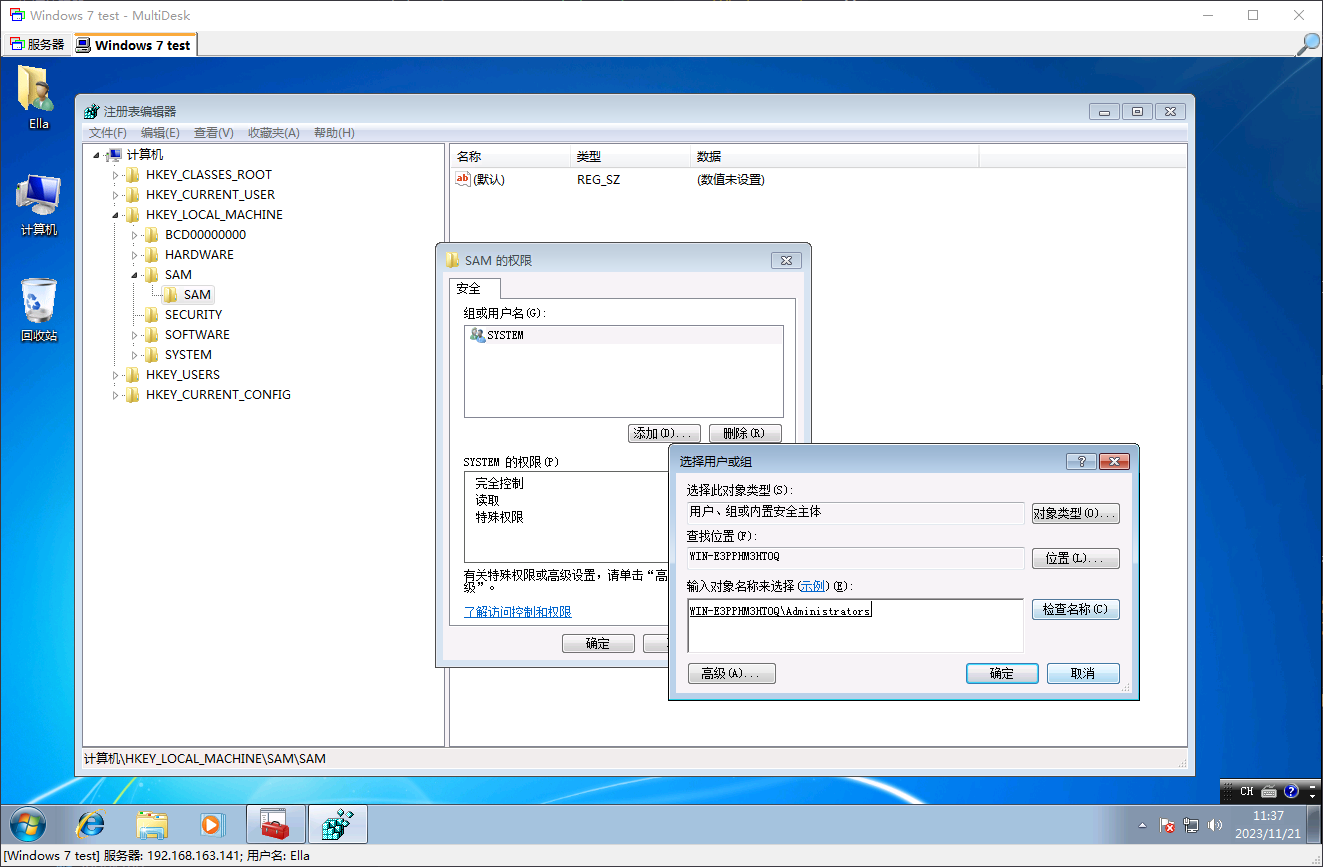Click the red toolbox taskbar icon
The height and width of the screenshot is (867, 1323).
point(274,825)
